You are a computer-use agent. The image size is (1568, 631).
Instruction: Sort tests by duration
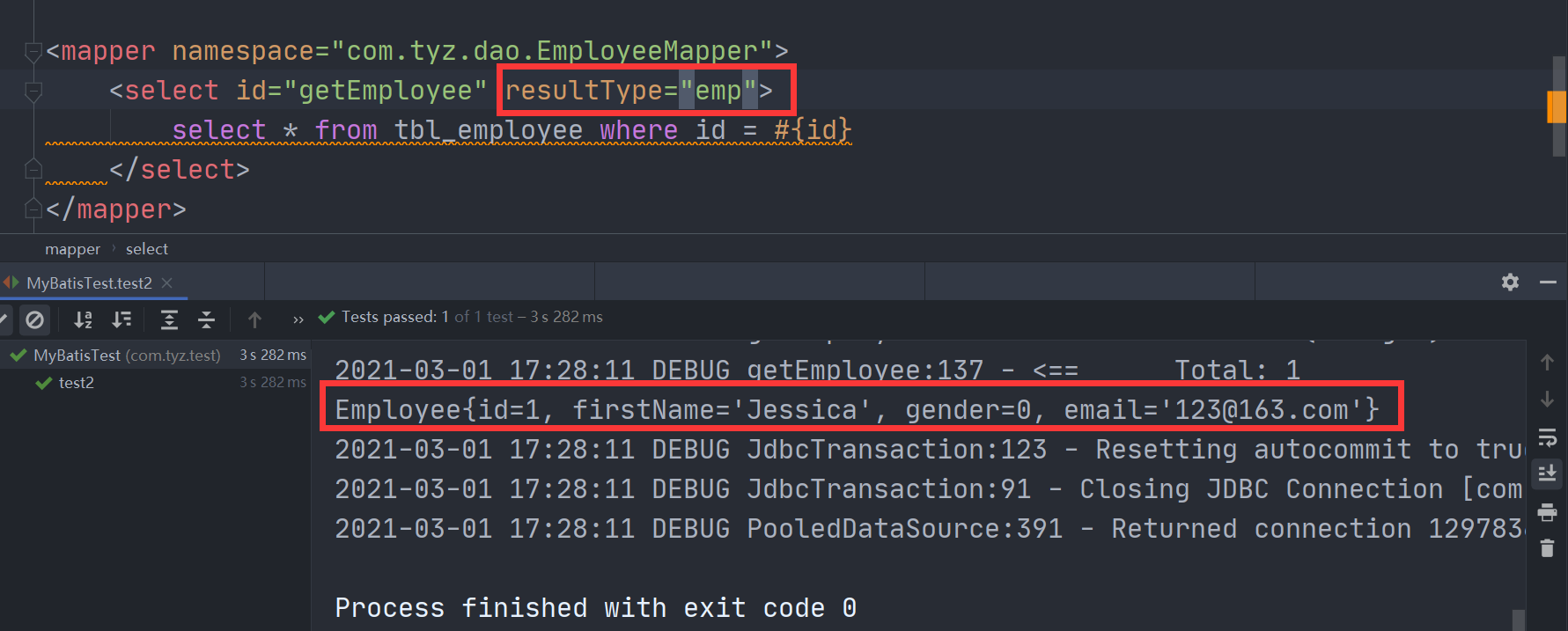121,319
